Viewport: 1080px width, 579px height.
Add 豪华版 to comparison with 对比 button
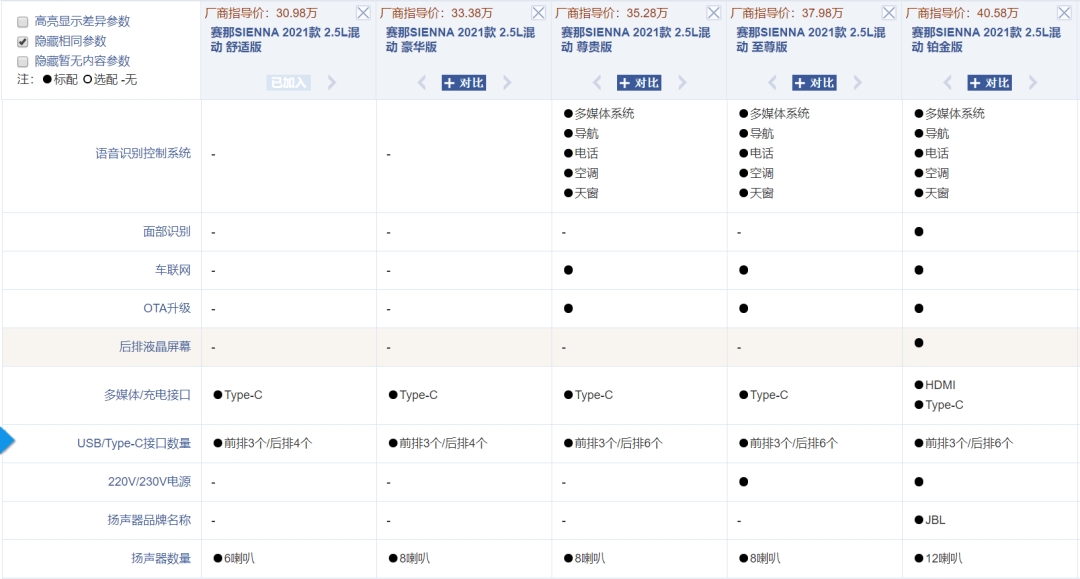point(464,83)
